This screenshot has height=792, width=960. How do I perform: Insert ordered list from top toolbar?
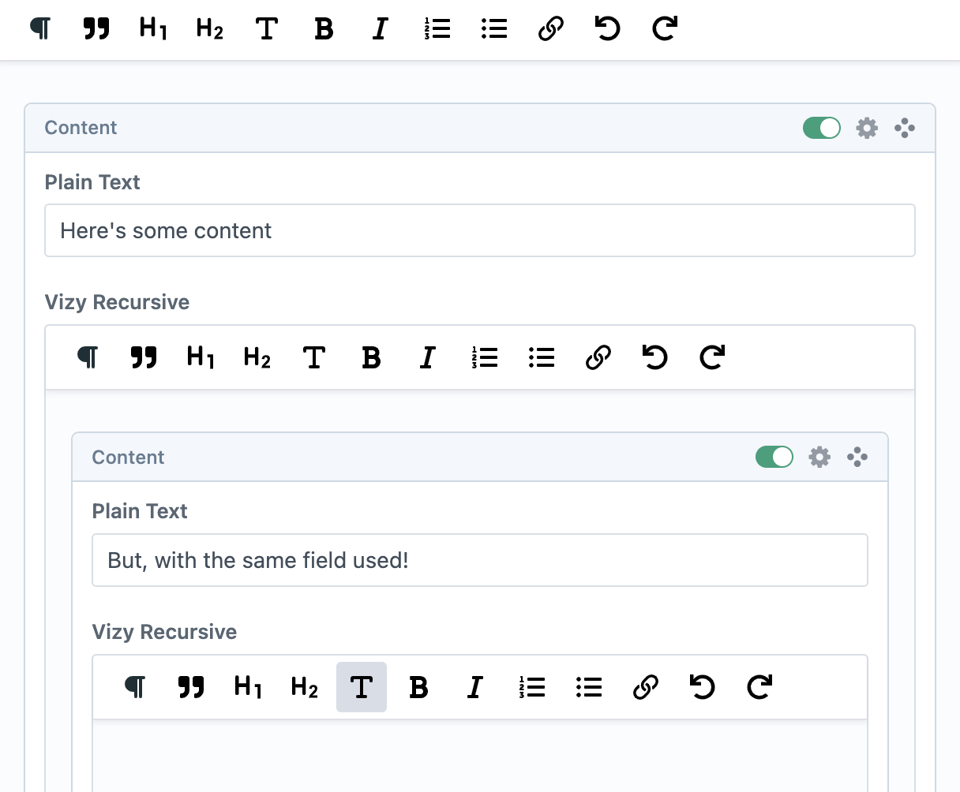click(437, 28)
